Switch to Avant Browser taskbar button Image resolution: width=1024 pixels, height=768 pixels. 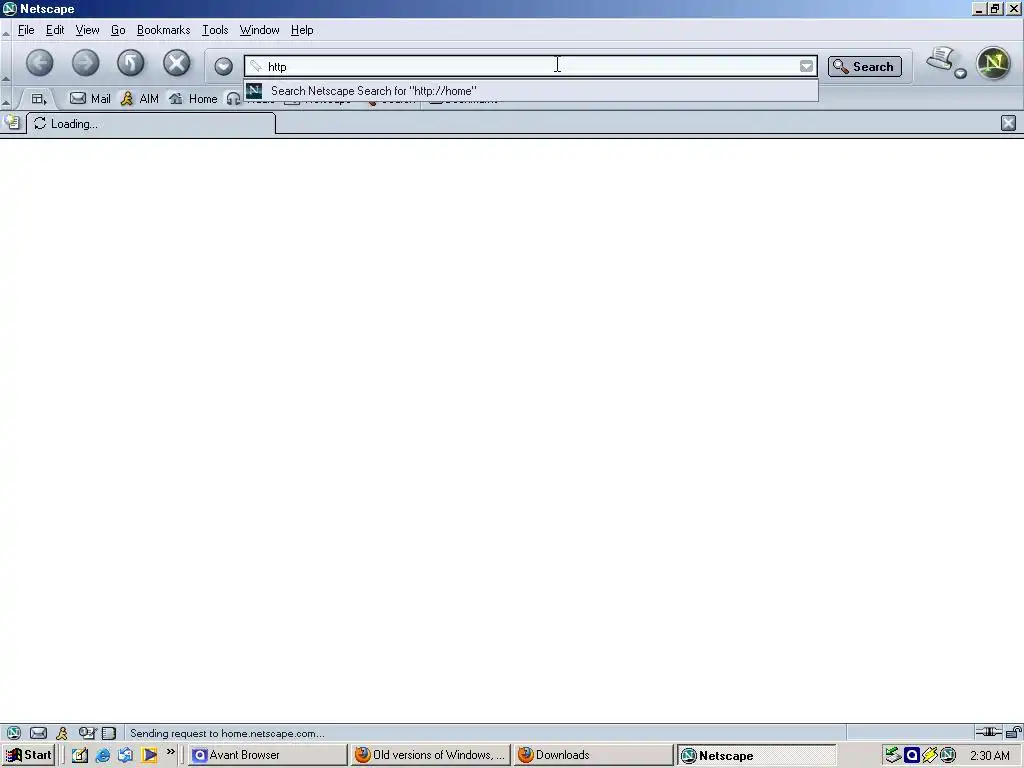click(x=268, y=755)
